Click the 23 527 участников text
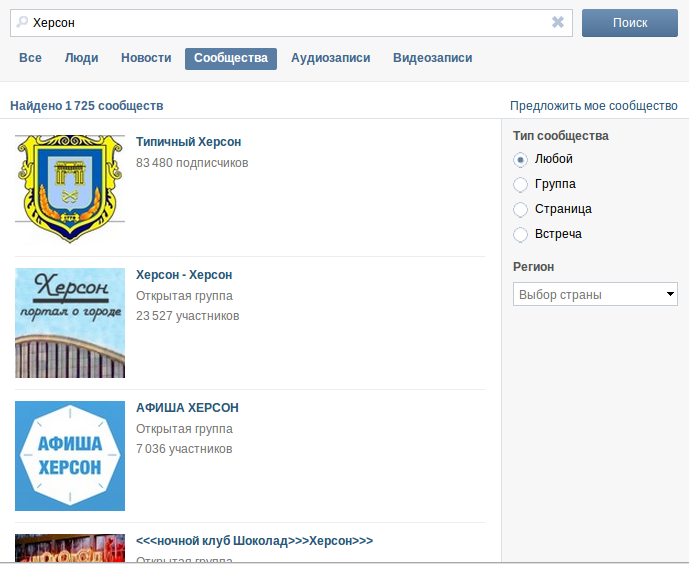The width and height of the screenshot is (689, 564). tap(188, 316)
